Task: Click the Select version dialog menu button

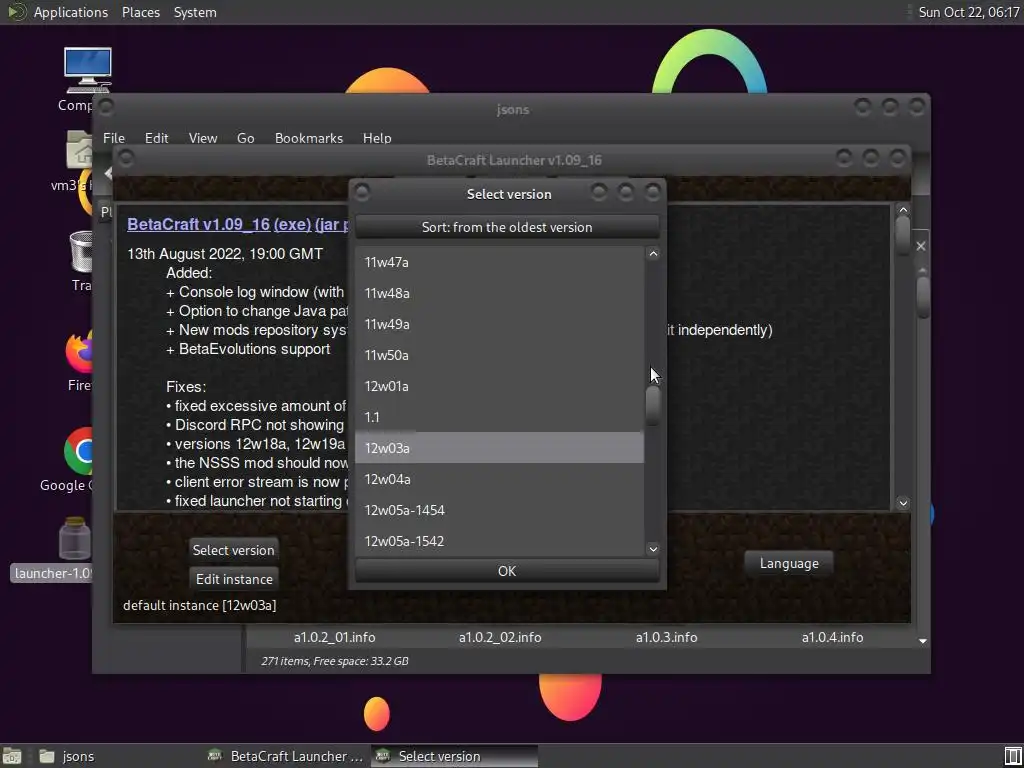Action: pyautogui.click(x=361, y=192)
